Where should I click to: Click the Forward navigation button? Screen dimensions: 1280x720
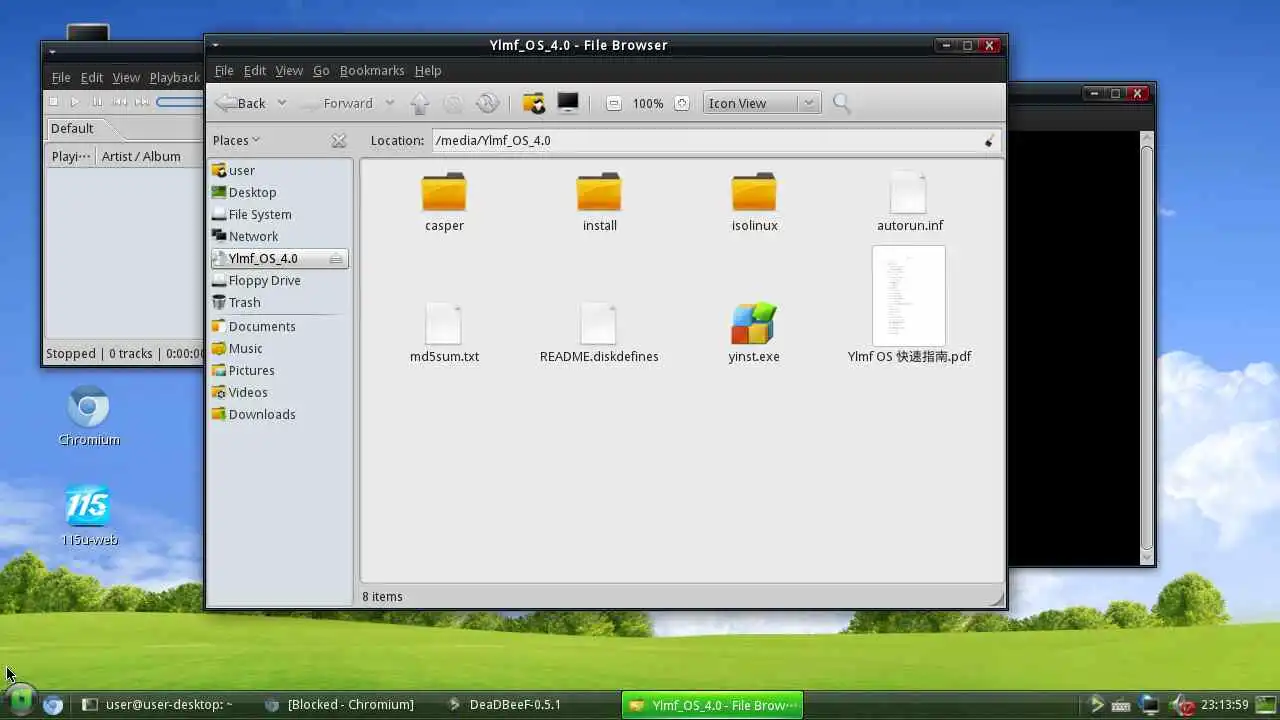pos(337,103)
